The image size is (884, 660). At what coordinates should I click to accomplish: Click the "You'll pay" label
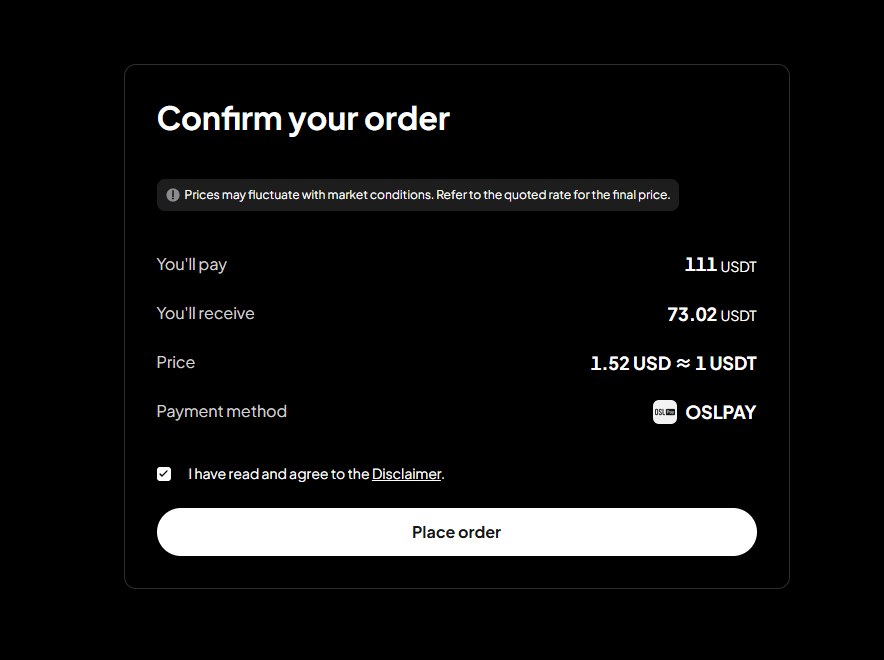192,265
